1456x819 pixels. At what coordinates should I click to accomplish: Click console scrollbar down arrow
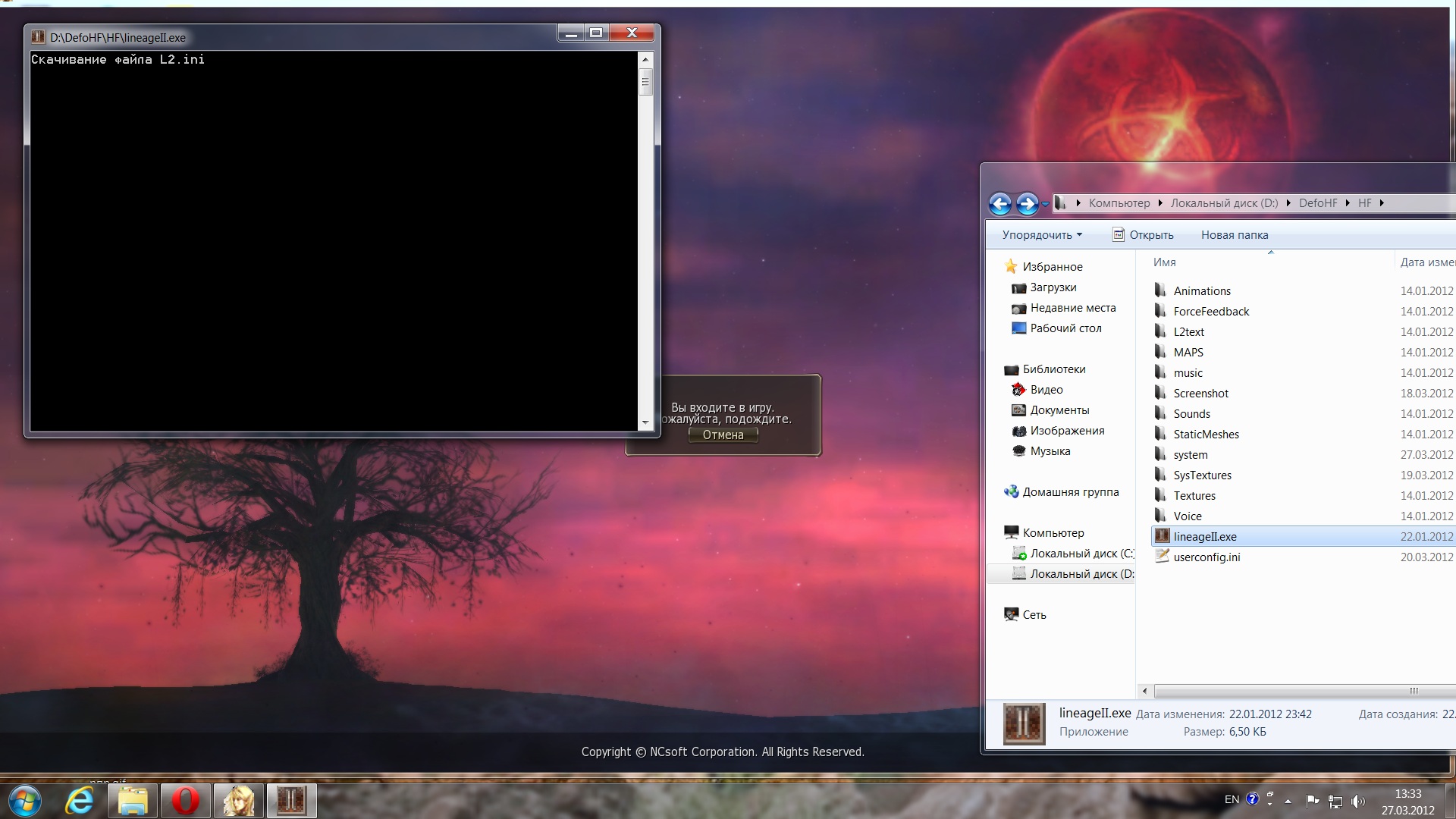click(645, 422)
